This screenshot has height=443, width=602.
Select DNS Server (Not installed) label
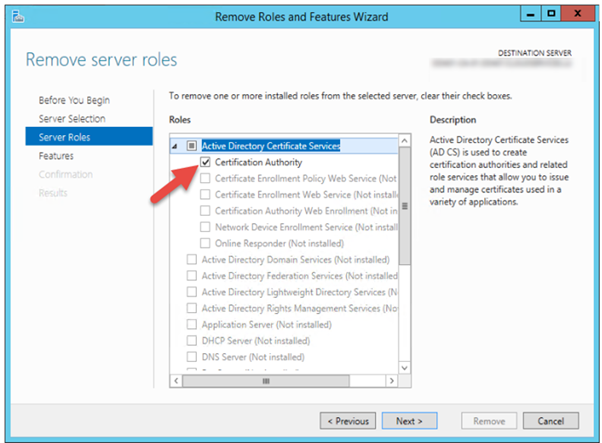pyautogui.click(x=253, y=357)
